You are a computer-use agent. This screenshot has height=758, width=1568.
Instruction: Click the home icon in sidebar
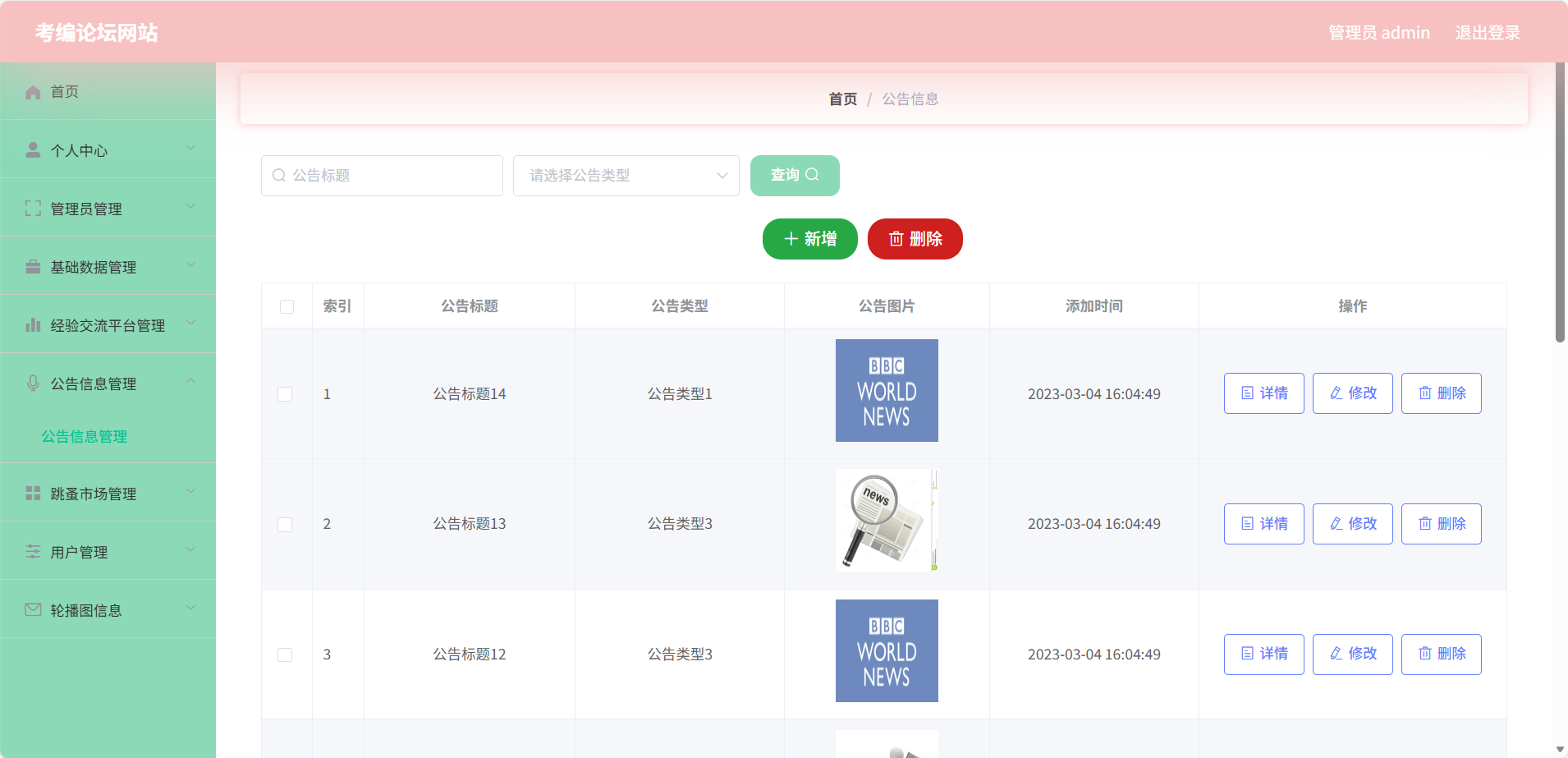tap(33, 92)
